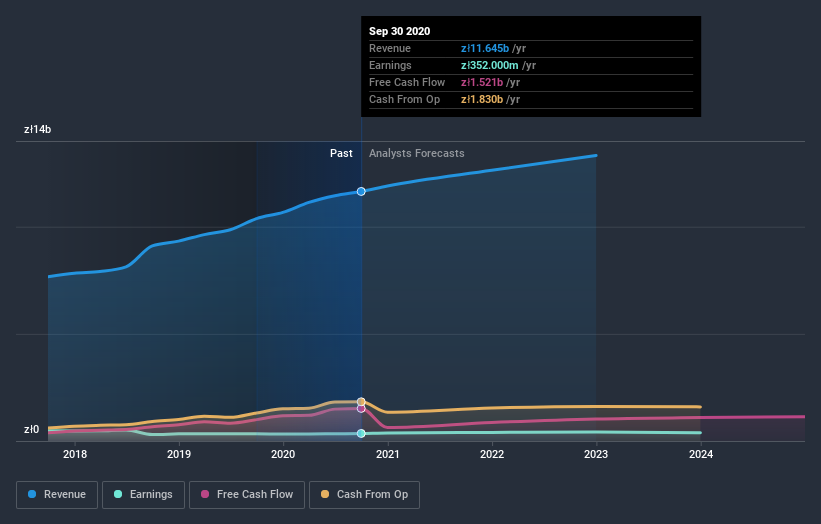Click the end of the revenue forecast line
The height and width of the screenshot is (524, 821).
pos(596,155)
